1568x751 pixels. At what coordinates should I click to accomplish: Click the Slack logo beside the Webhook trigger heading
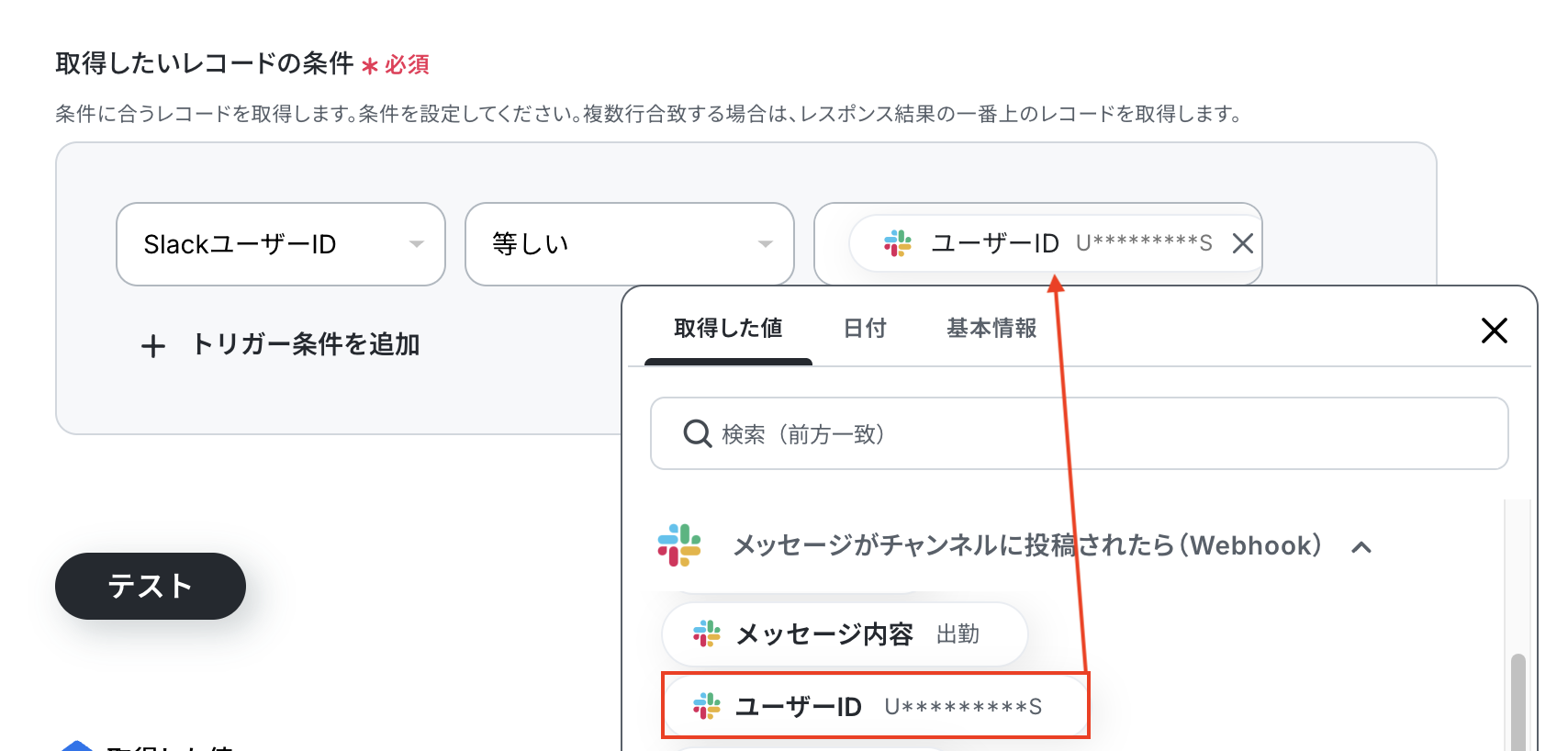pyautogui.click(x=679, y=545)
